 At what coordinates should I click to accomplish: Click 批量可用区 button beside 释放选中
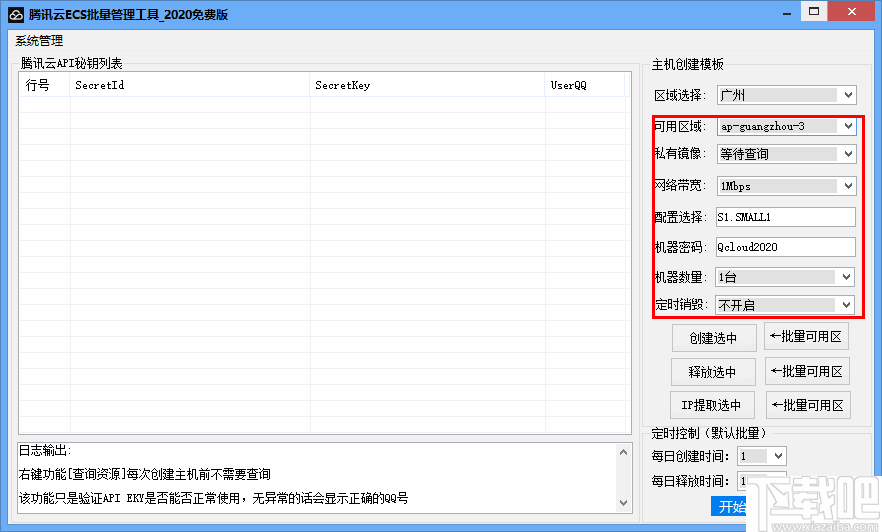[807, 371]
